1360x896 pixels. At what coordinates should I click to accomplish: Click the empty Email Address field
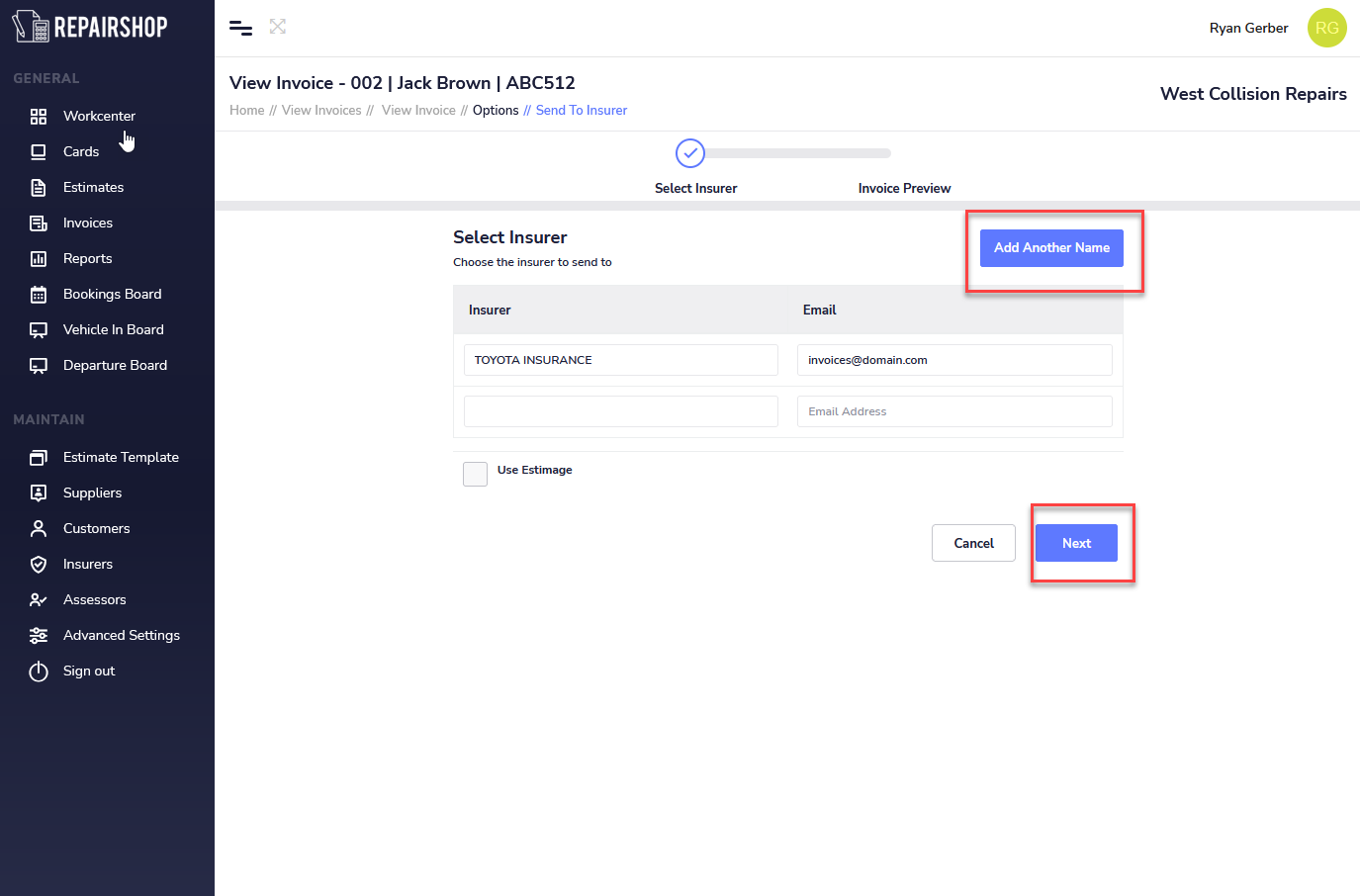click(953, 411)
